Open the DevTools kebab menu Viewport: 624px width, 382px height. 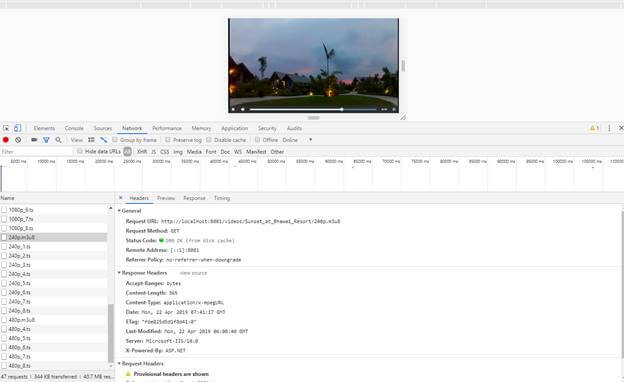click(x=609, y=128)
